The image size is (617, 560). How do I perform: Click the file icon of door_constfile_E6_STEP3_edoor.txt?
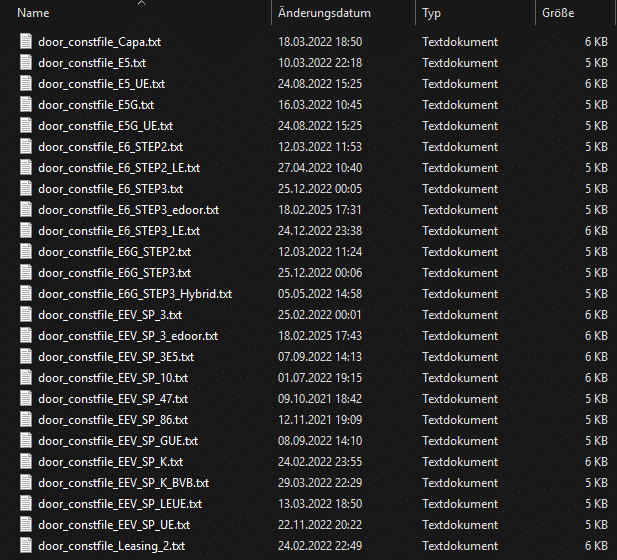pos(27,210)
